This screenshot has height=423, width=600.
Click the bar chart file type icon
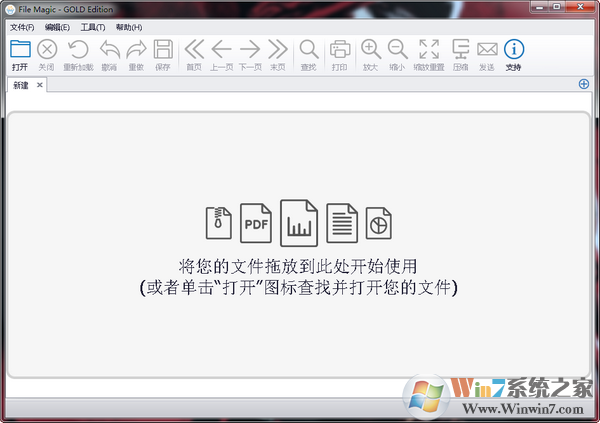pyautogui.click(x=299, y=223)
